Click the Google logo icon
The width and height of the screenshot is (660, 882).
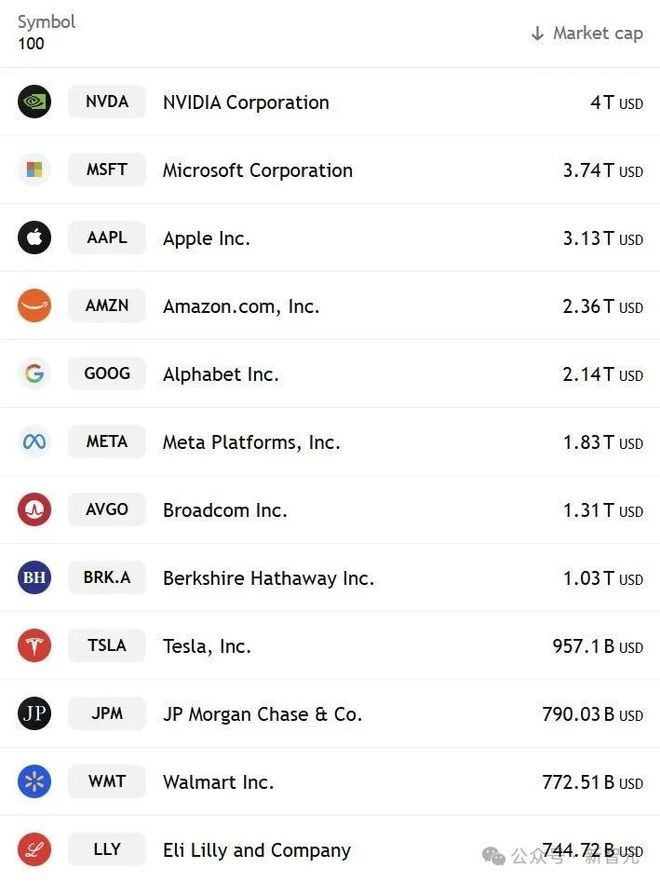coord(34,374)
